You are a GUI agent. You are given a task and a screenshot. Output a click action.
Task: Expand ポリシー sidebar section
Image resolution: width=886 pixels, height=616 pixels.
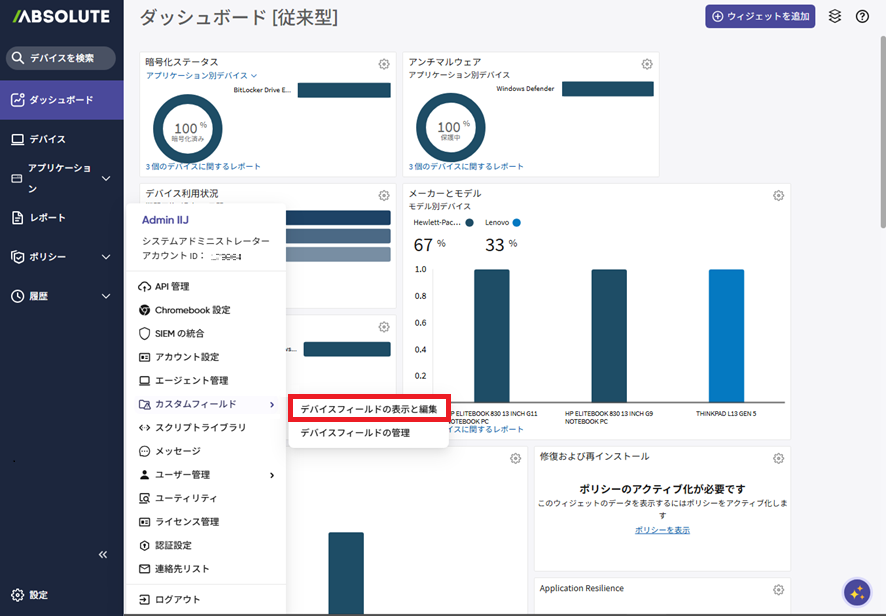coord(106,257)
